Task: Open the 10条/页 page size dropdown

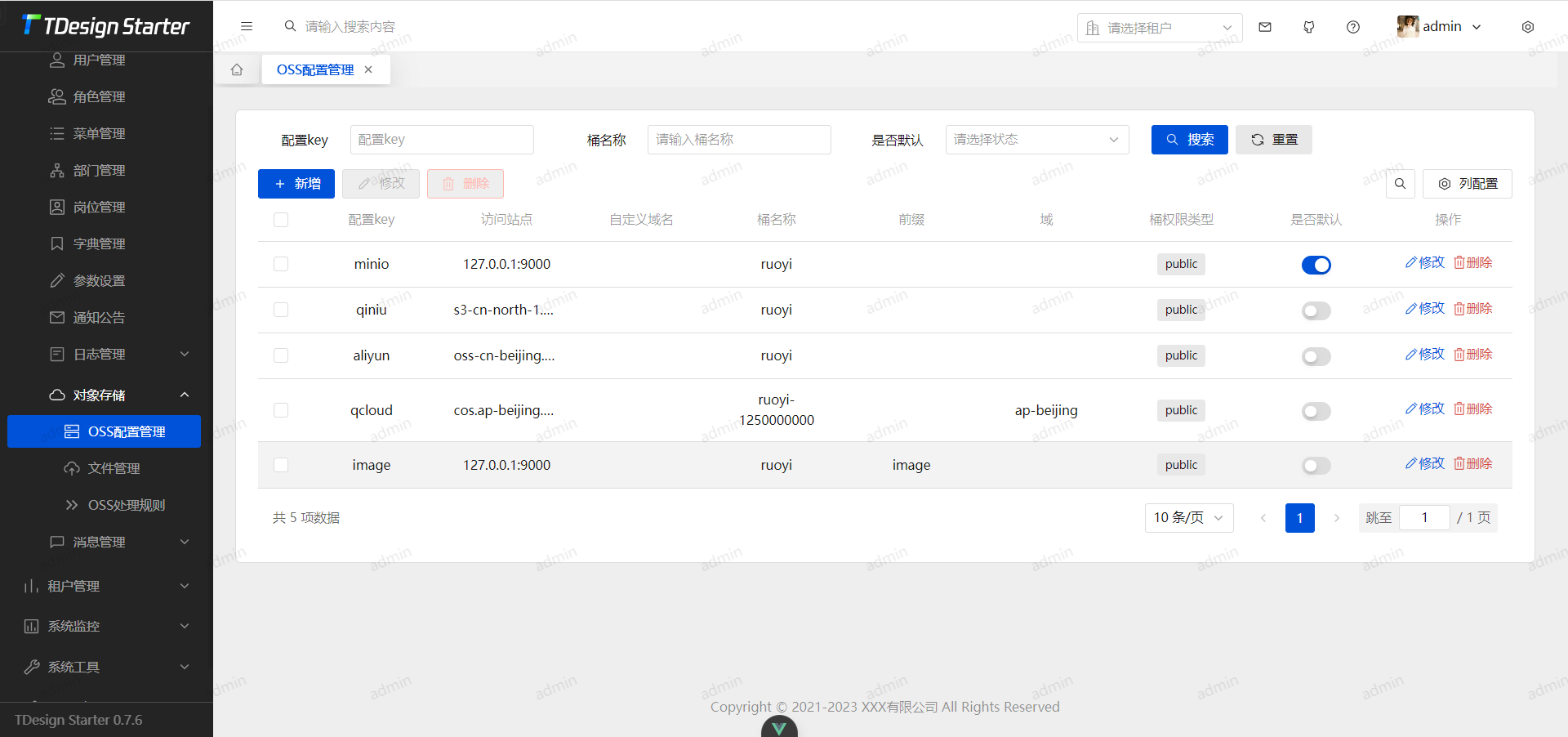Action: tap(1188, 518)
